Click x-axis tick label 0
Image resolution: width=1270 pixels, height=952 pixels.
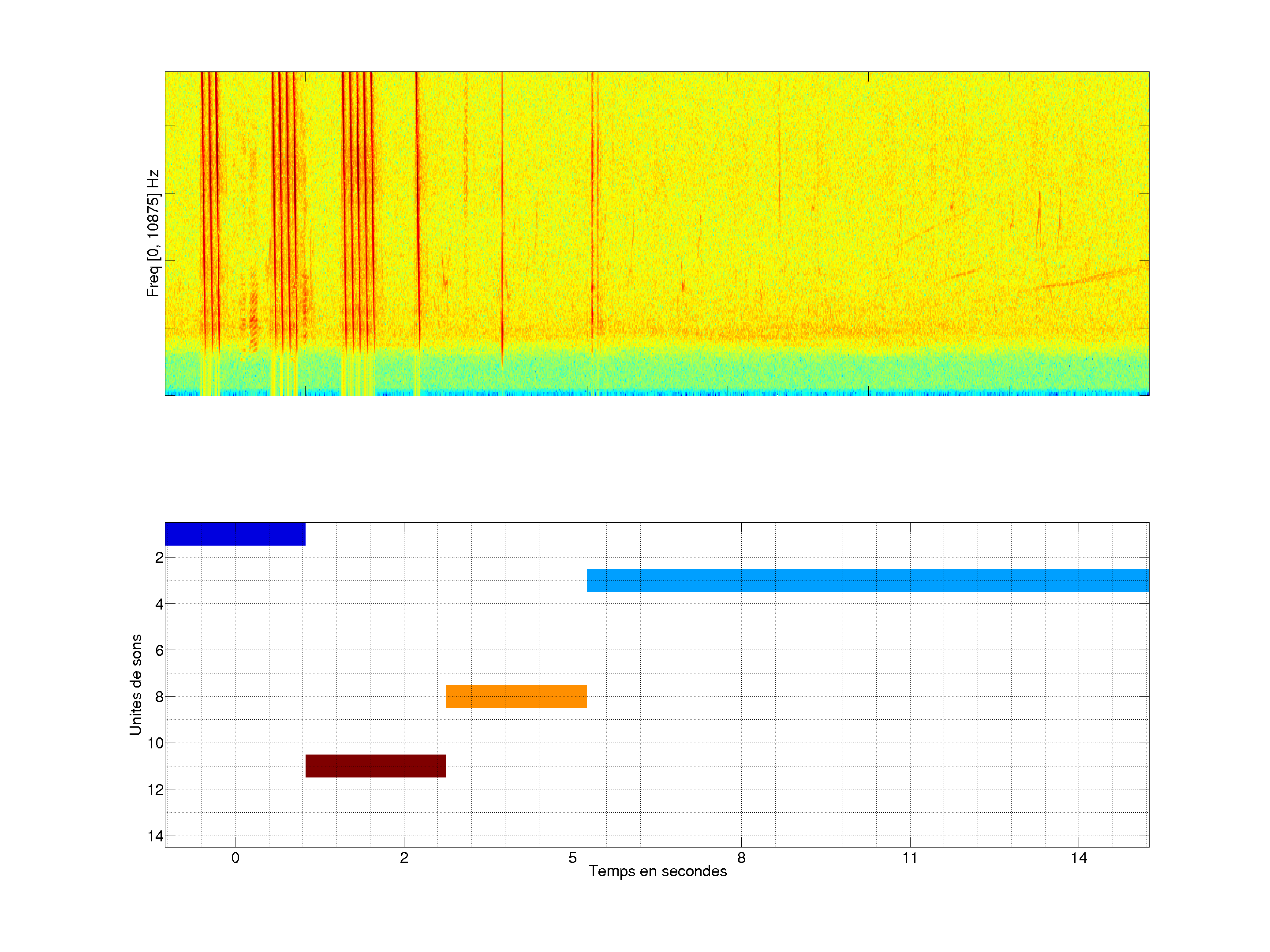(x=235, y=858)
